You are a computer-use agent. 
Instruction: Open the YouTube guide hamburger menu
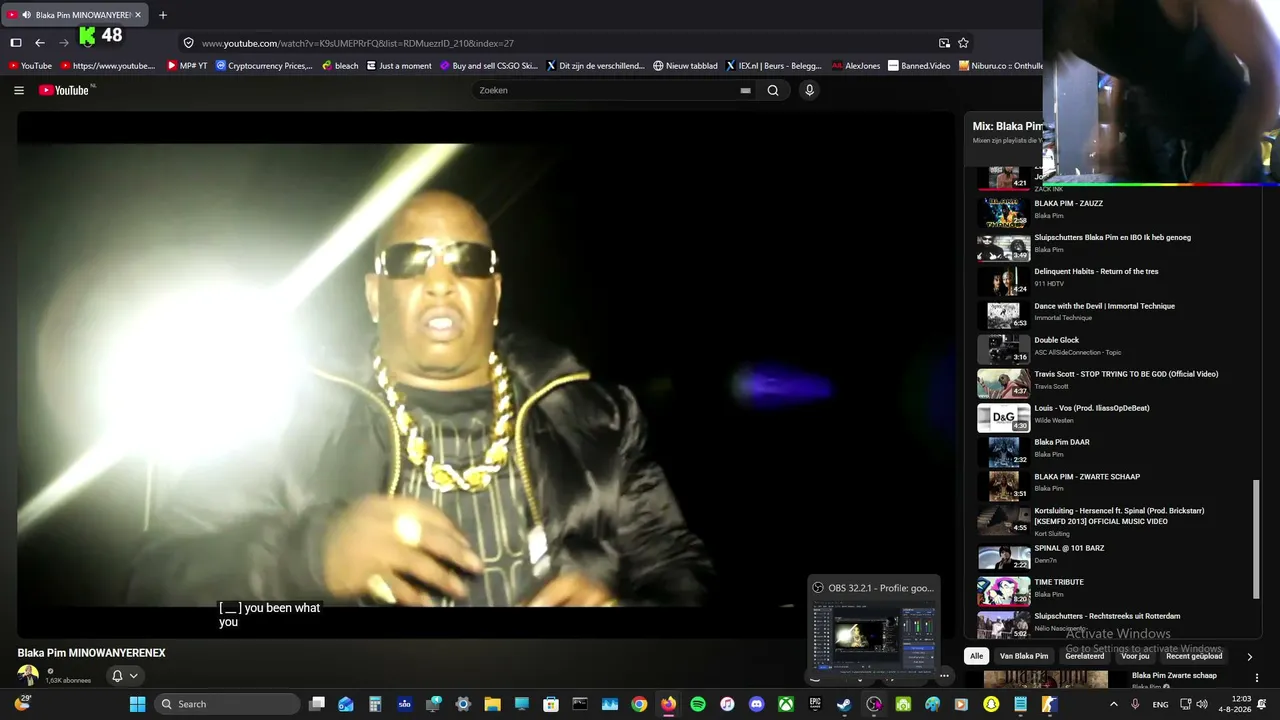click(19, 90)
